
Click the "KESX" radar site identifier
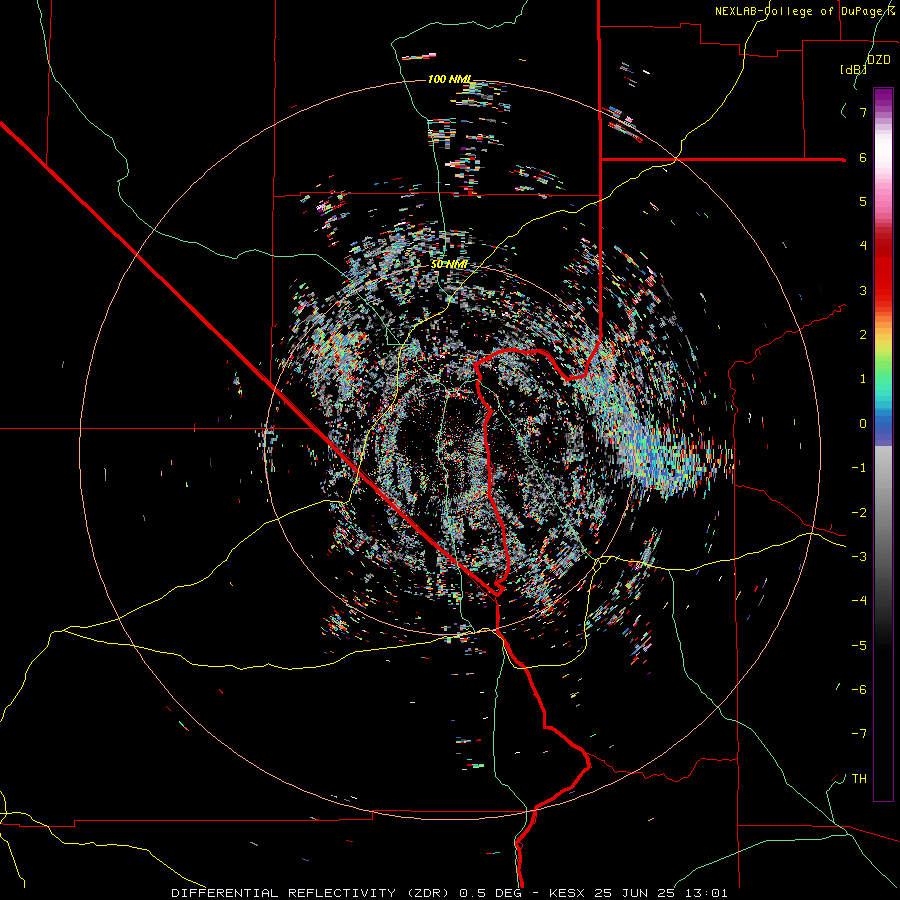click(x=567, y=893)
